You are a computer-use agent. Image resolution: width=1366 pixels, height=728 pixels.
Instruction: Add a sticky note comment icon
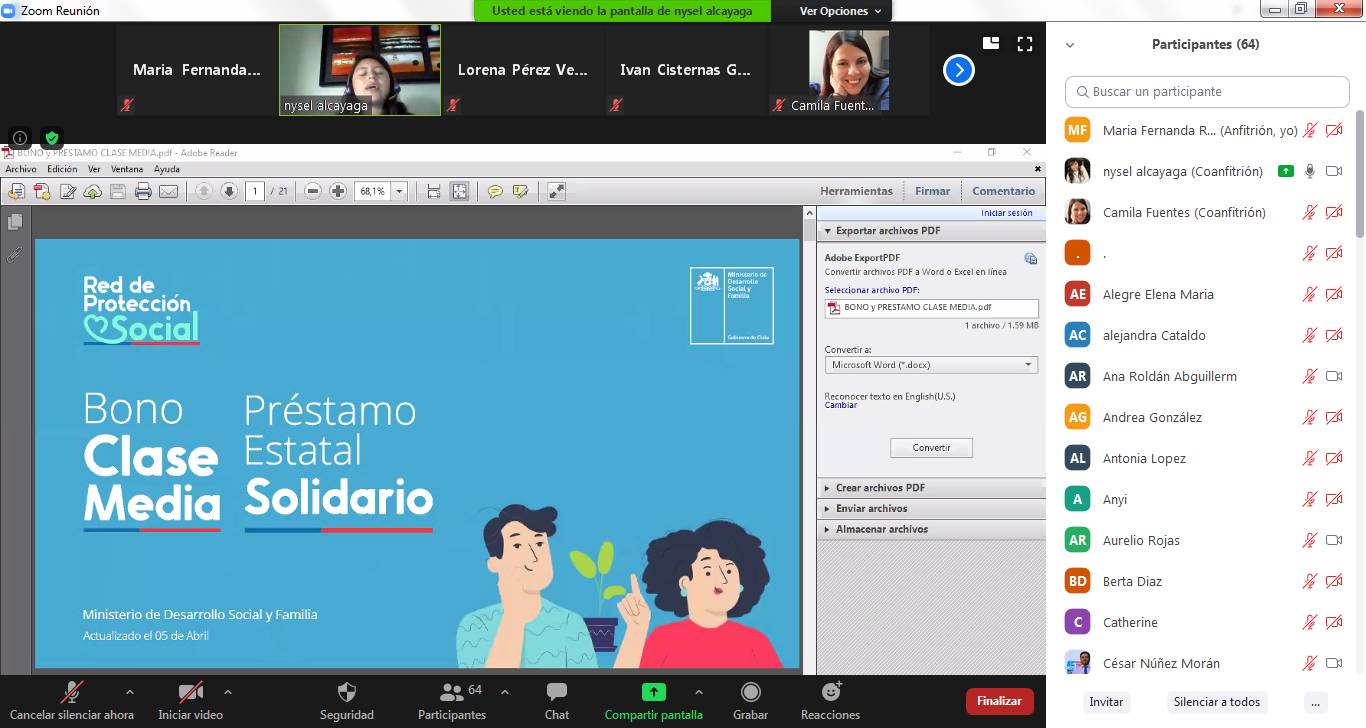pos(495,191)
